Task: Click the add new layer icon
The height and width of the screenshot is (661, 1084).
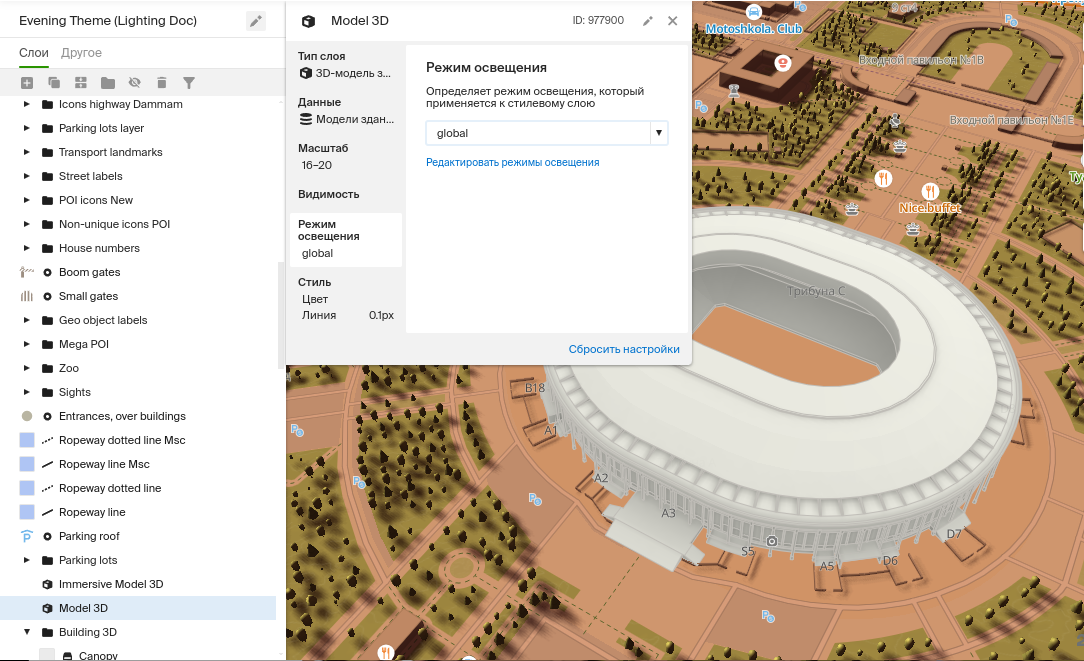Action: (27, 83)
